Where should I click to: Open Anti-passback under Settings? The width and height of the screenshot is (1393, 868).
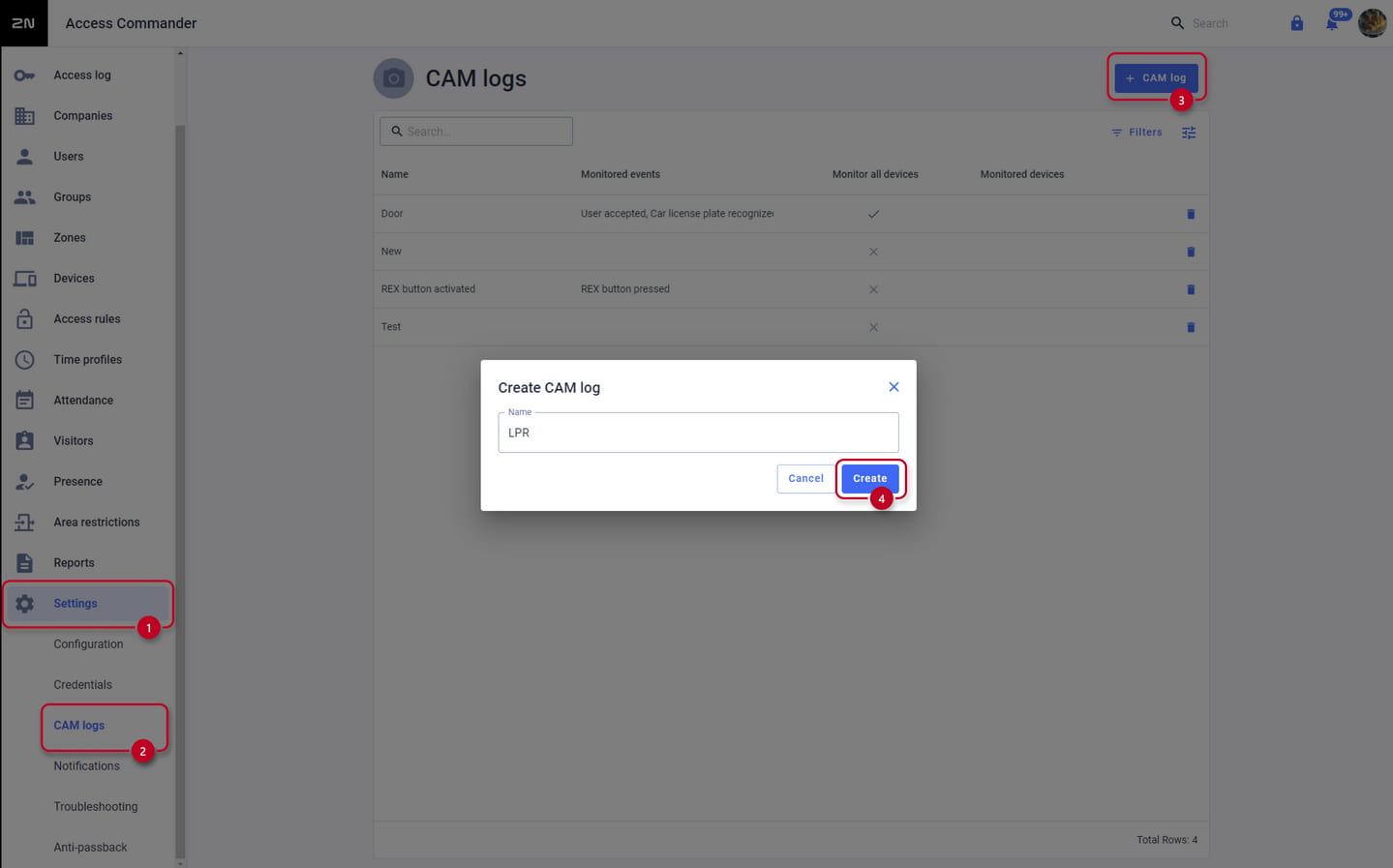click(90, 847)
